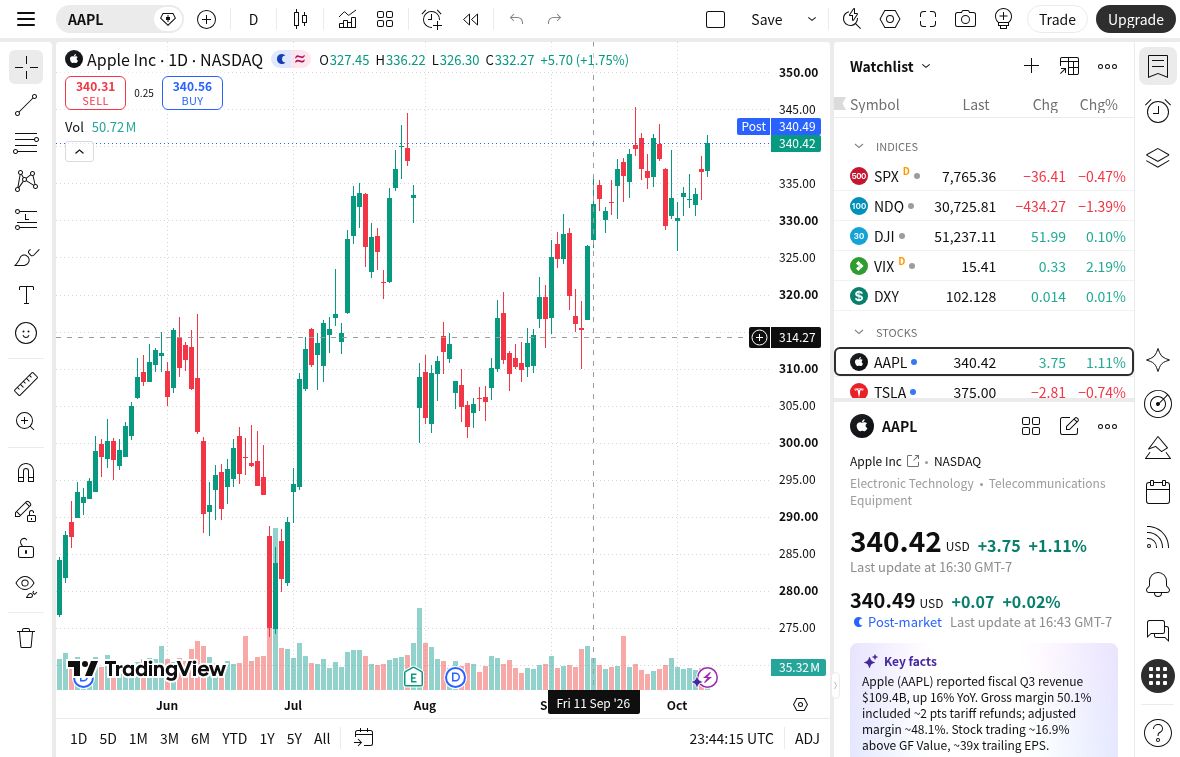Toggle stay in drawing mode
Viewport: 1180px width, 757px height.
coord(26,511)
